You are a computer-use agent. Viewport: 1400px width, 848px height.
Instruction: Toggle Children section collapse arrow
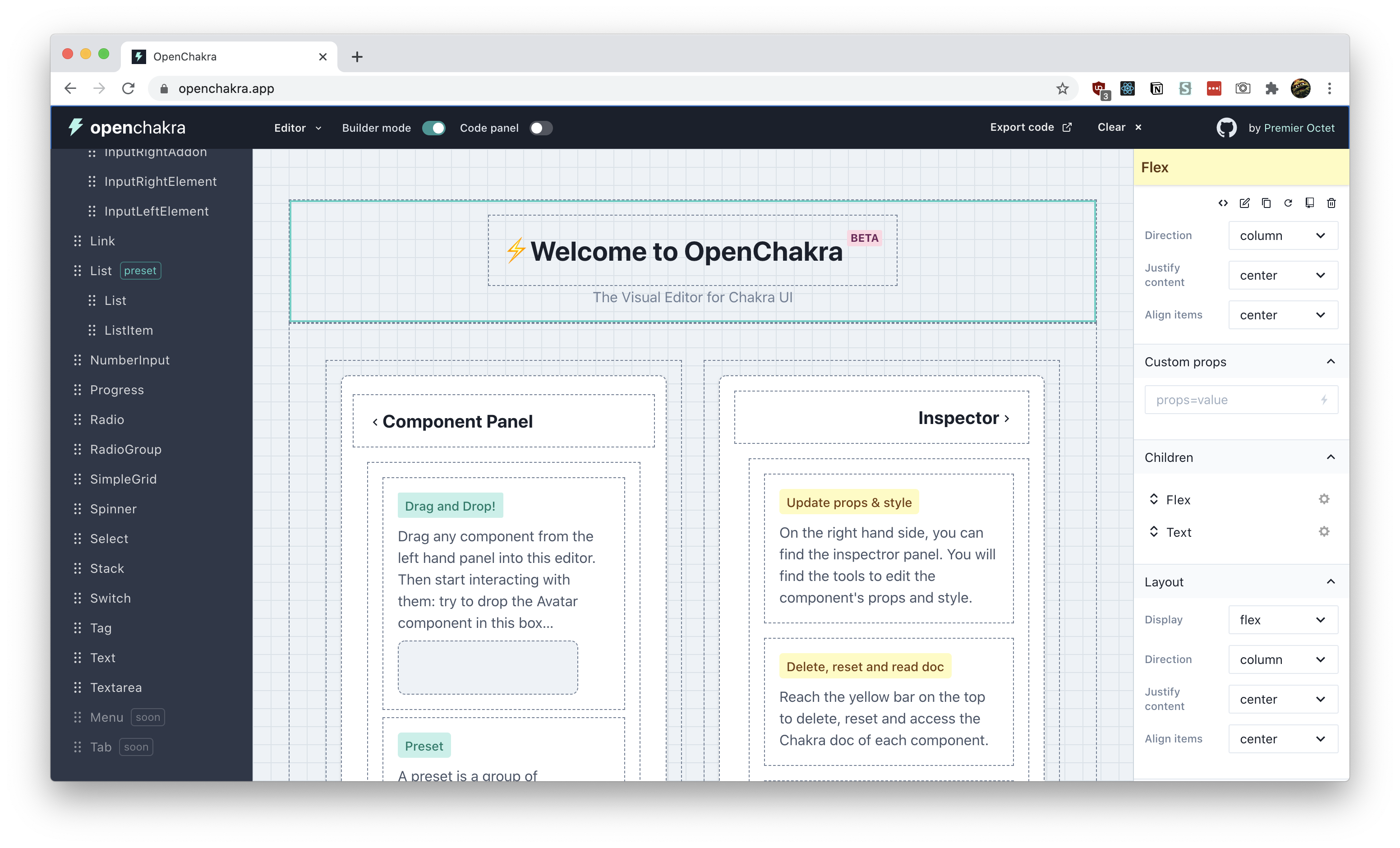[x=1330, y=458]
